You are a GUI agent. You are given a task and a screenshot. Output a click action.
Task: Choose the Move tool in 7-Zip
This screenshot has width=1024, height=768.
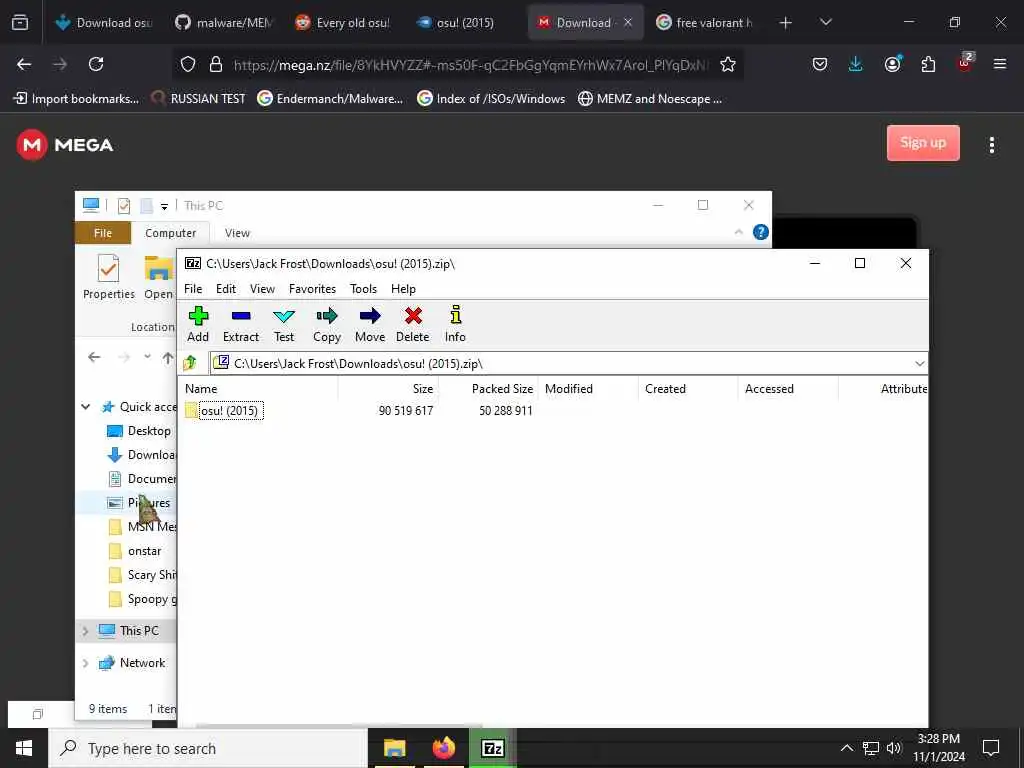point(370,324)
